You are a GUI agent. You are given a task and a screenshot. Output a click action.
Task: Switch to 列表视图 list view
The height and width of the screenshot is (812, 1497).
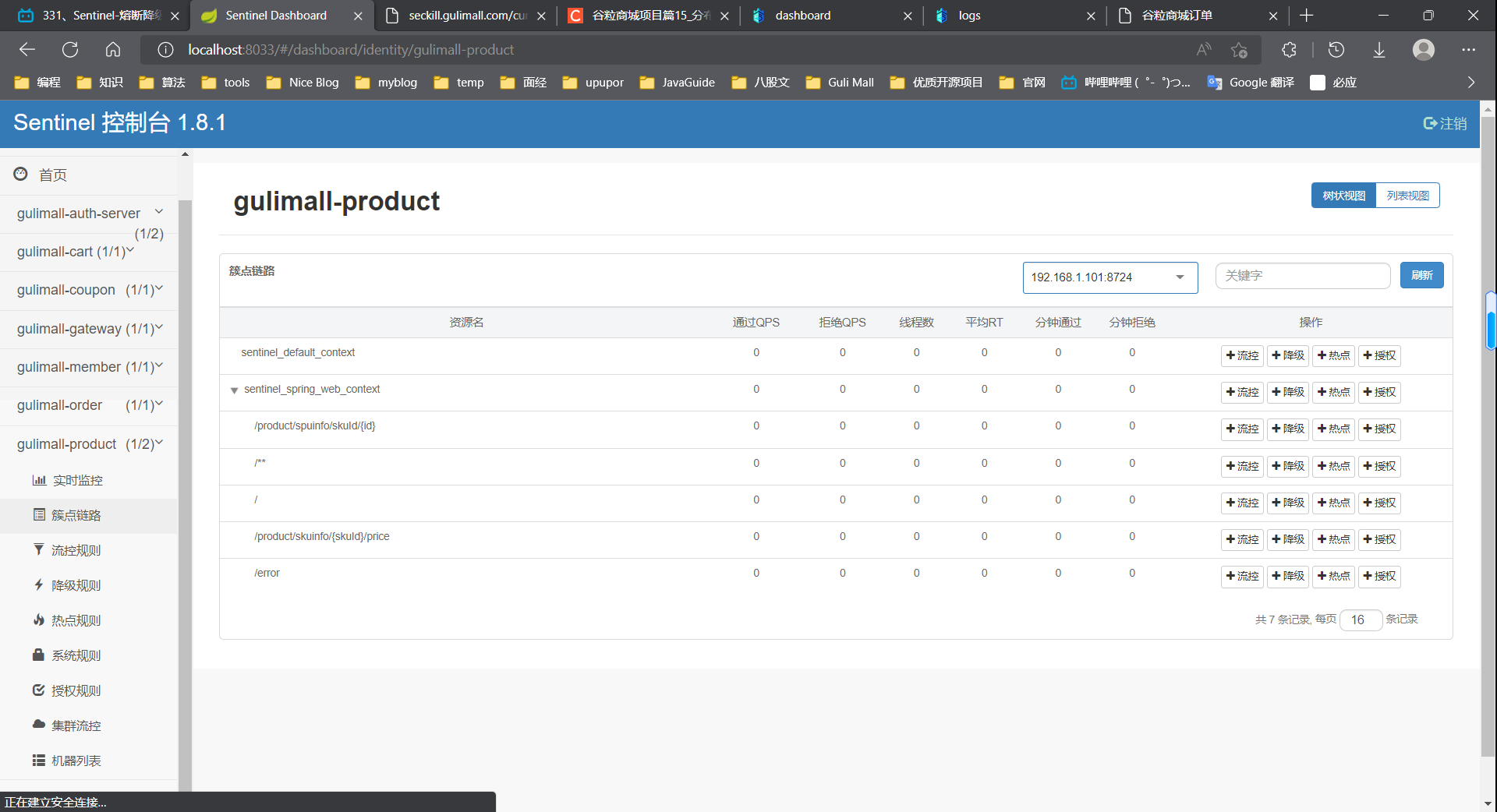[x=1408, y=196]
